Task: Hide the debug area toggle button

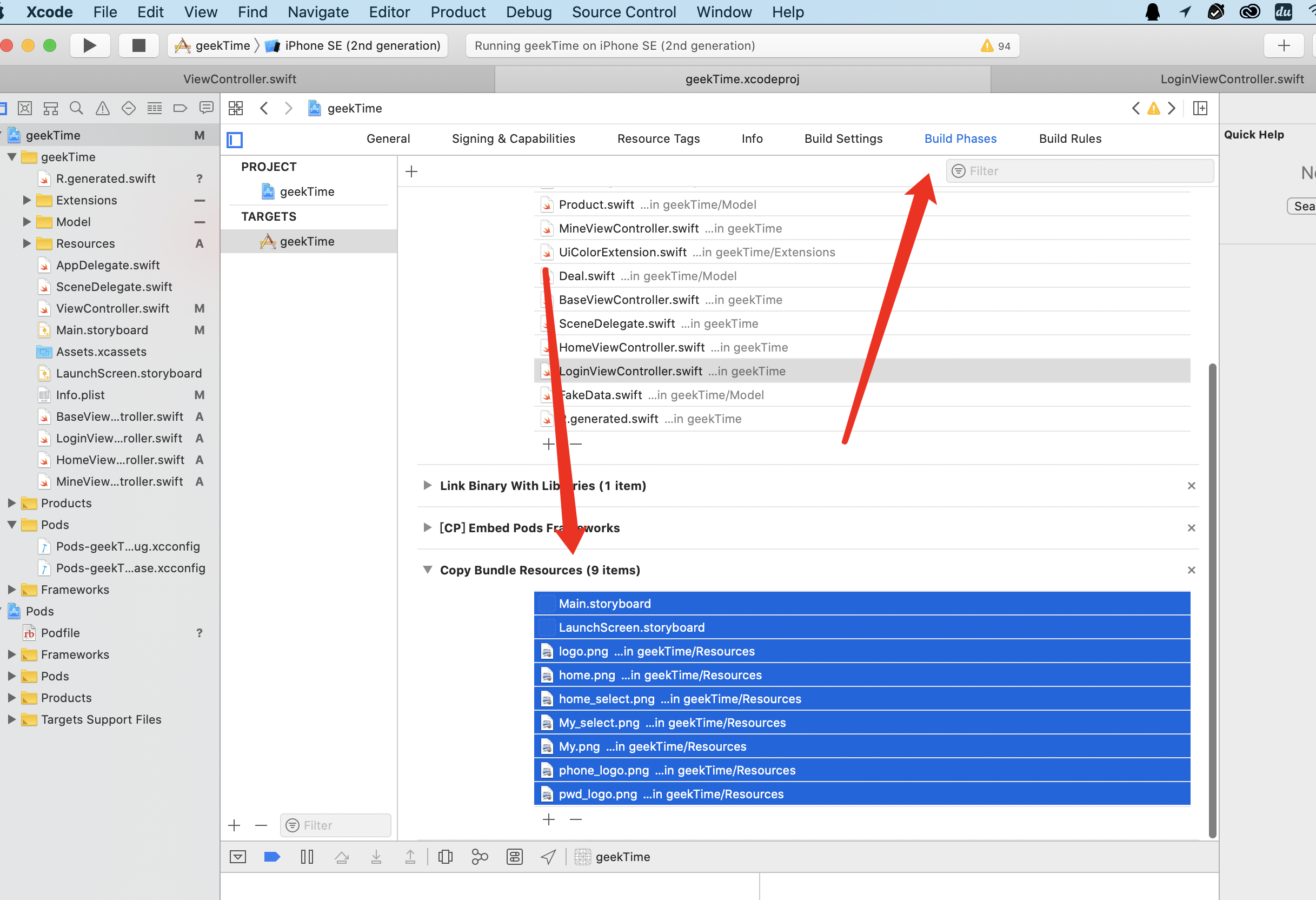Action: [x=238, y=856]
